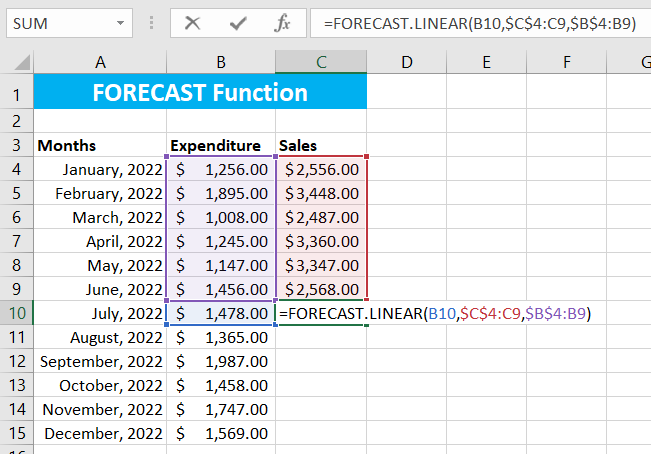Click the Select All corner triangle

coord(17,63)
